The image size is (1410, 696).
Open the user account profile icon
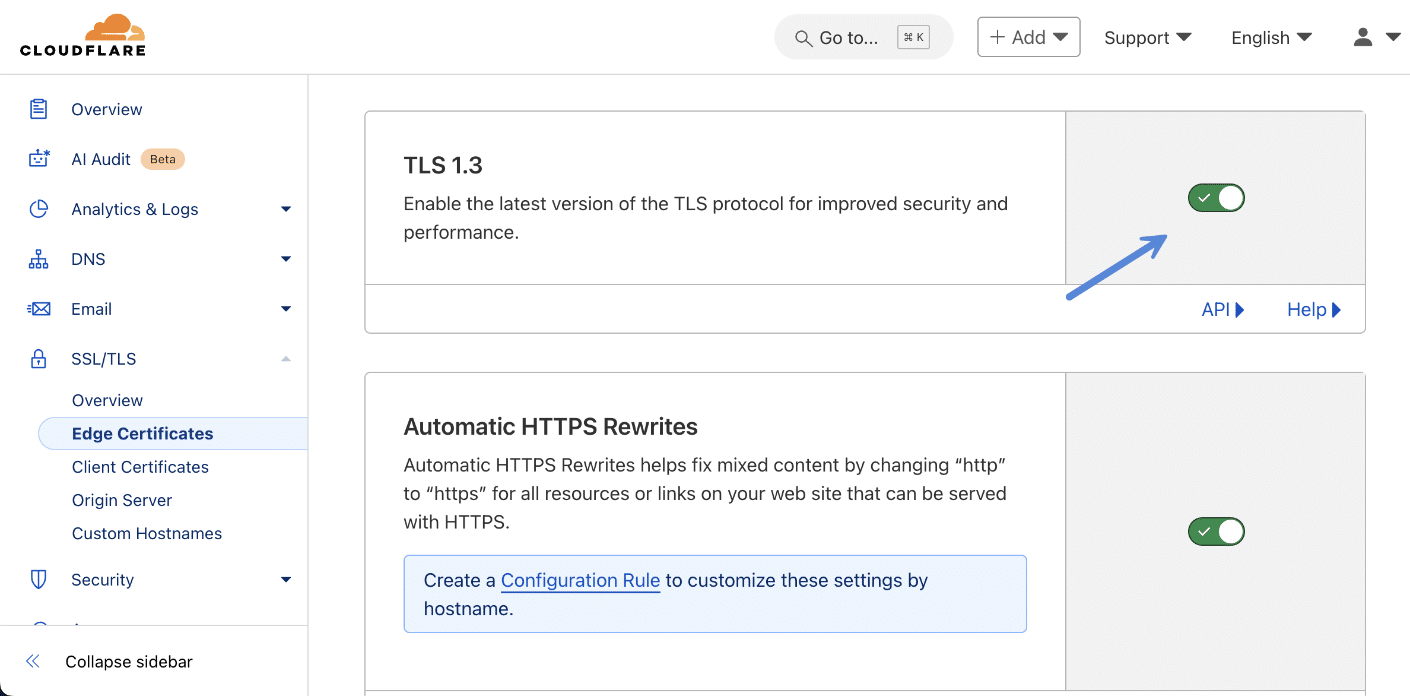click(x=1362, y=37)
